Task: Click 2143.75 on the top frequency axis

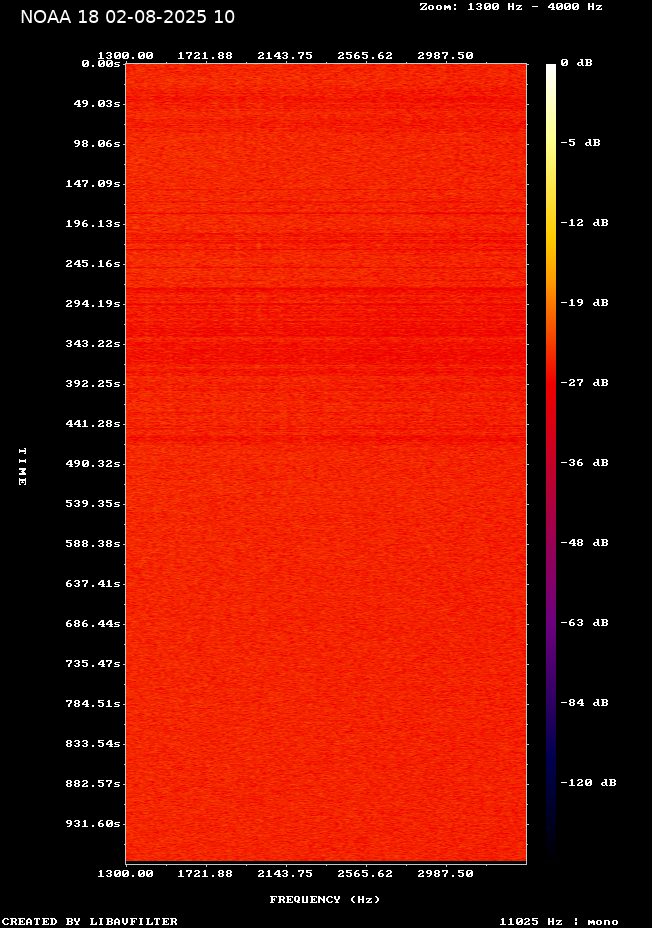Action: point(285,55)
